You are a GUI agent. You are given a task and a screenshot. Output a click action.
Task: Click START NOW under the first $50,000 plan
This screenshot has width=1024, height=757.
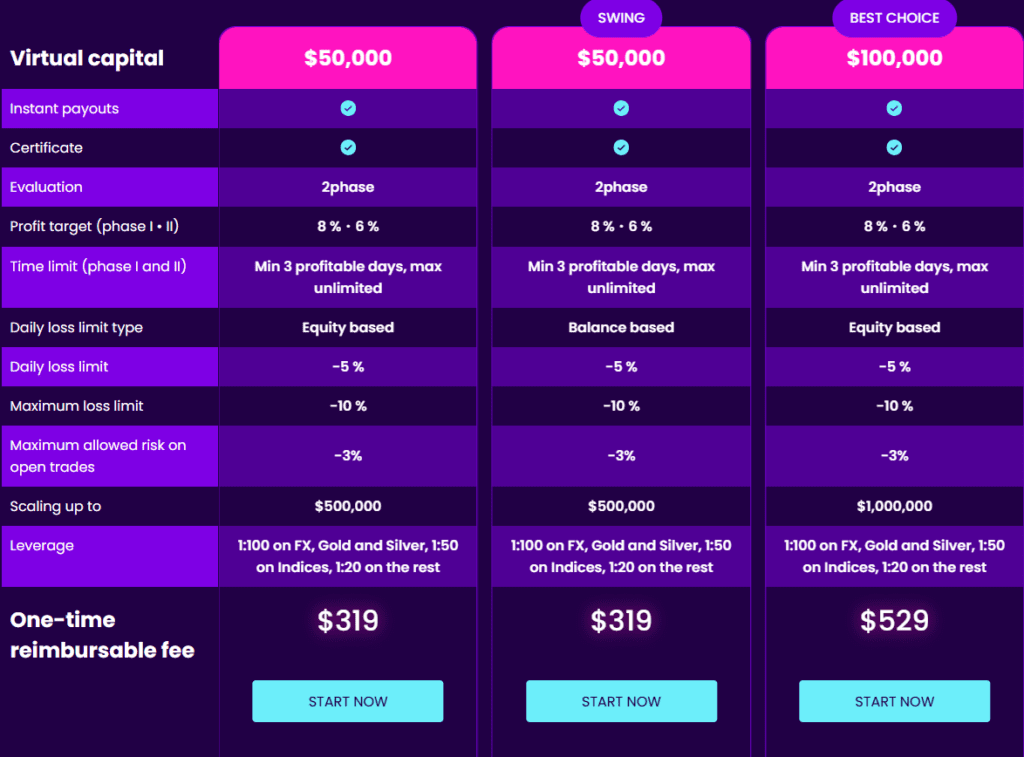(x=347, y=701)
